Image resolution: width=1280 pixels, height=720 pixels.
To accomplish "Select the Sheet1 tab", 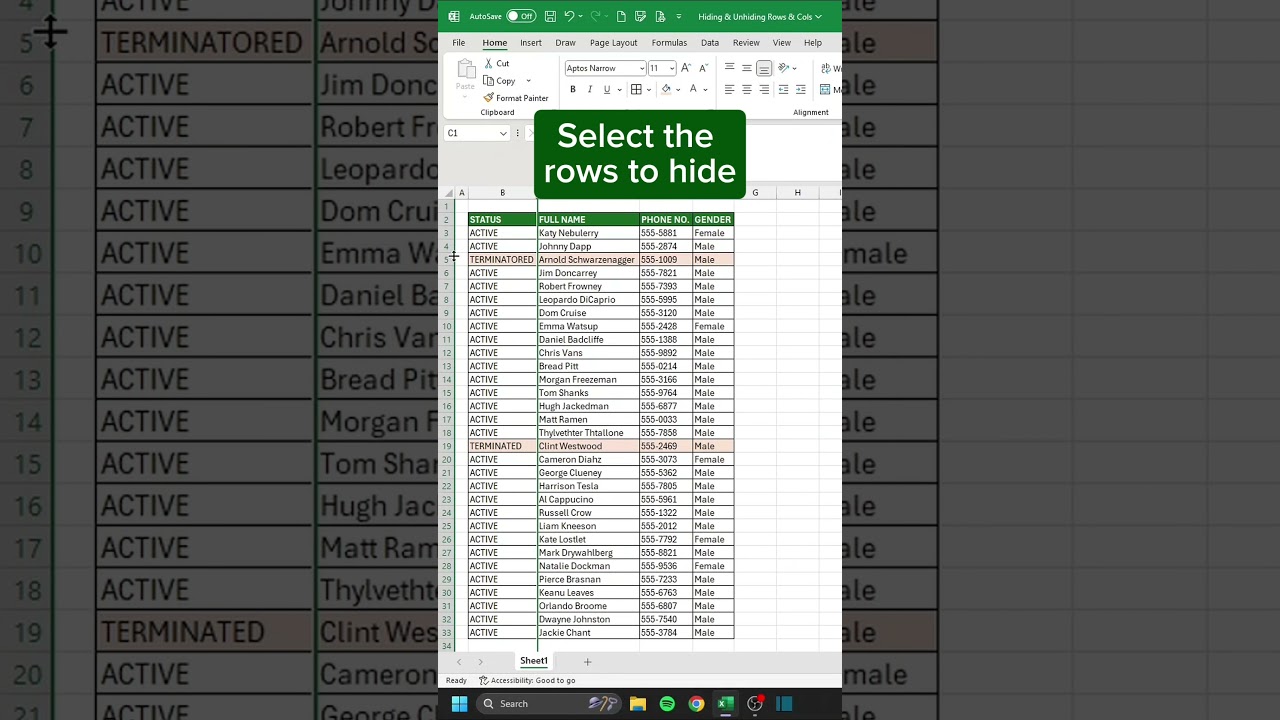I will [534, 661].
